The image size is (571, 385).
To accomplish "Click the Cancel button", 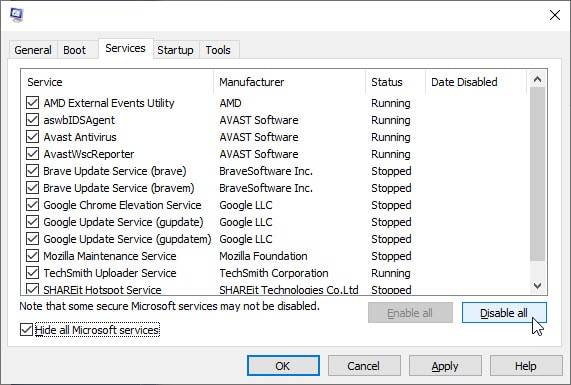I will (x=364, y=366).
